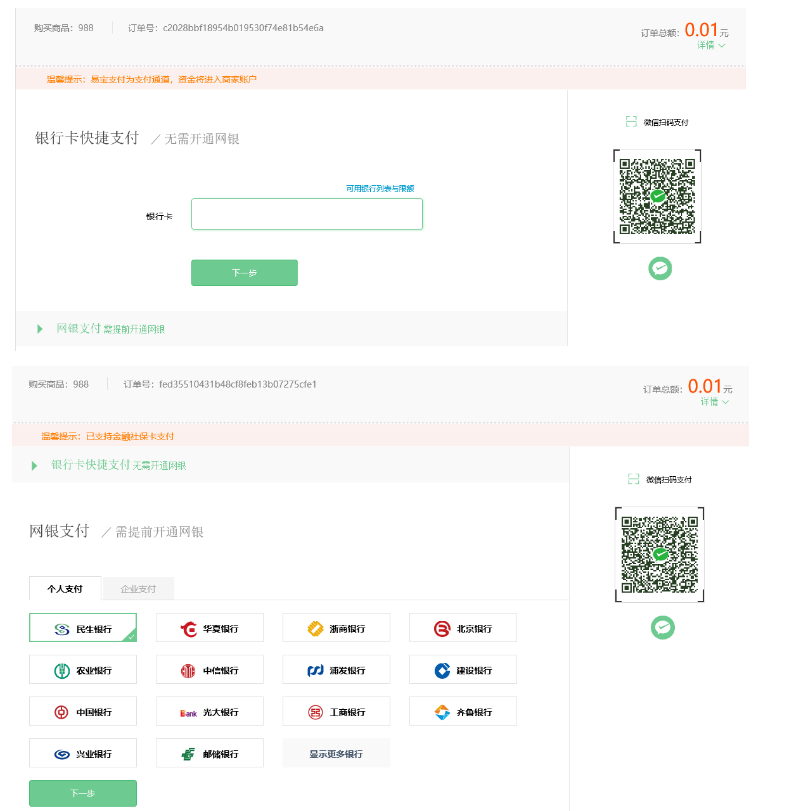Pick the ICBC (工商银行) payment option
This screenshot has height=811, width=800.
336,712
